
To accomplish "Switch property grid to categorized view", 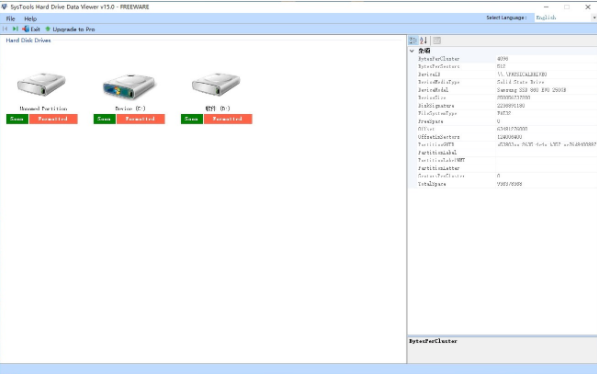I will pyautogui.click(x=413, y=40).
